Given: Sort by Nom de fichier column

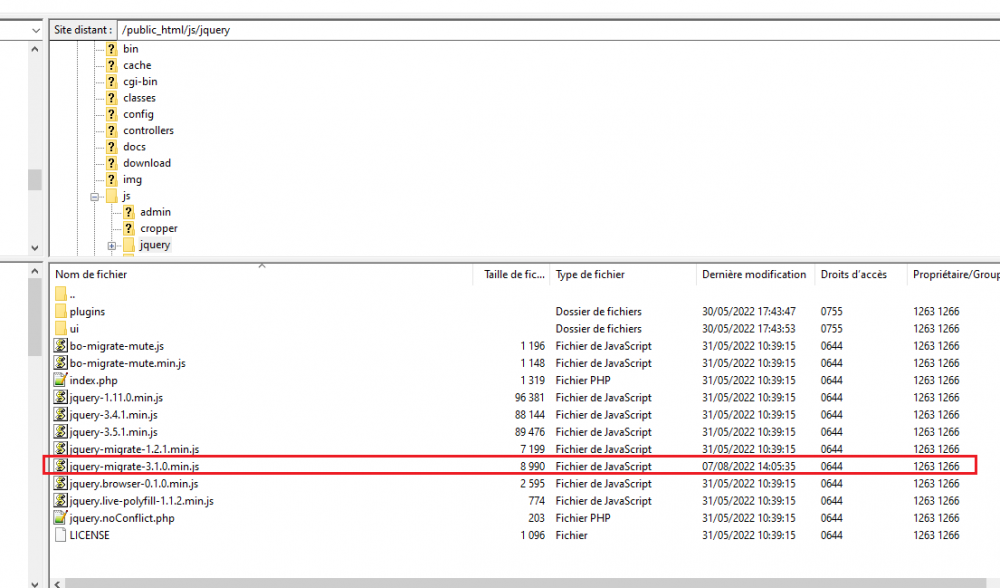Looking at the screenshot, I should [261, 274].
